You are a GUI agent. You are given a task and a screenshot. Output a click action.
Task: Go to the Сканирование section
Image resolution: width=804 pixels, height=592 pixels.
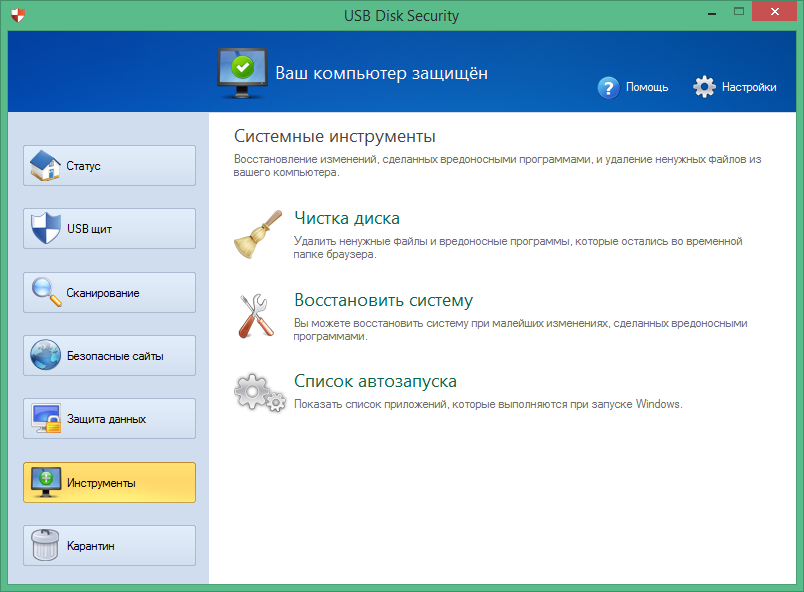tap(109, 293)
